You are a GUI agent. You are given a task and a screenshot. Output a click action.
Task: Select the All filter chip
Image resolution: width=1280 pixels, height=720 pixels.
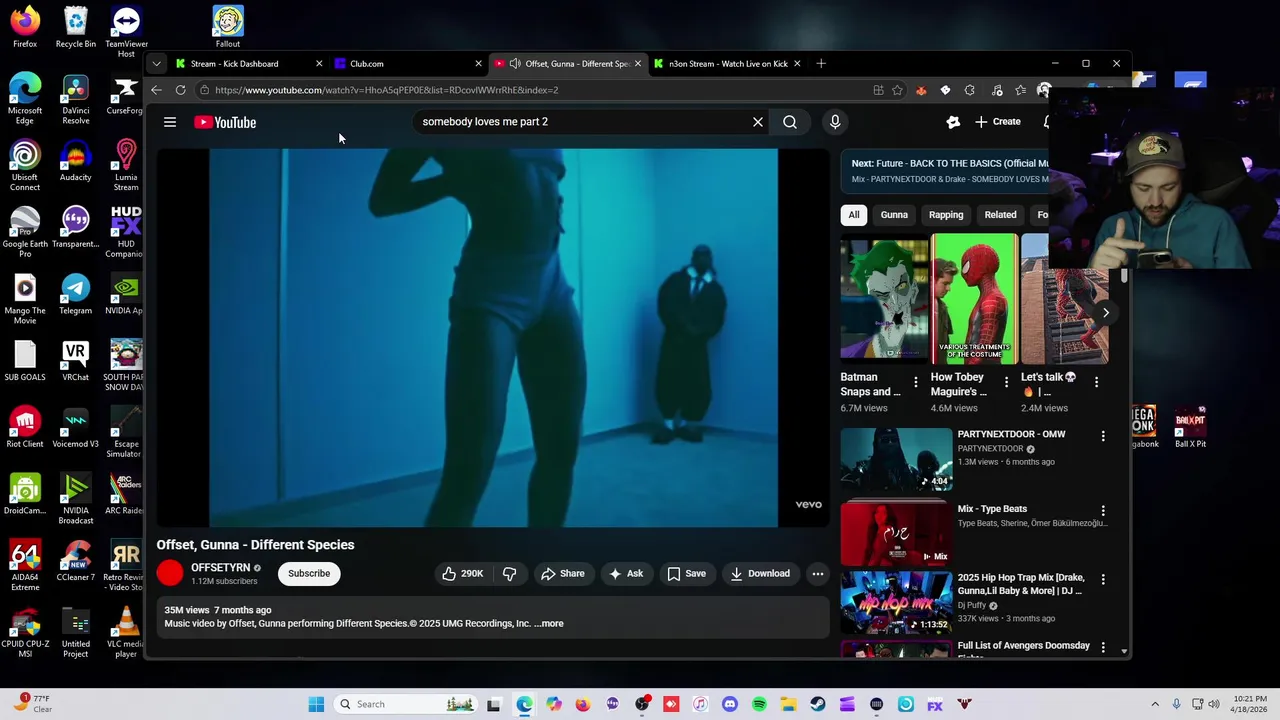point(854,215)
